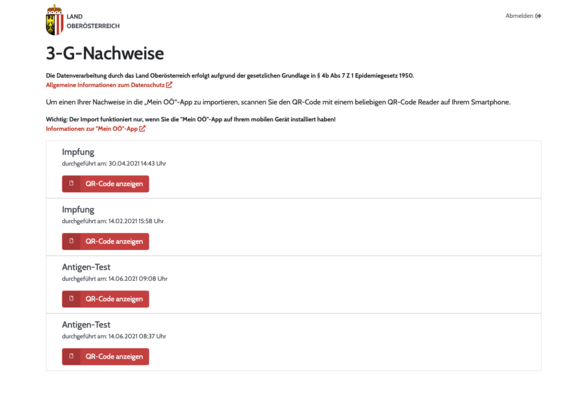Show QR-Code for Antigen-Test at 08:37
The width and height of the screenshot is (587, 400).
[x=106, y=357]
